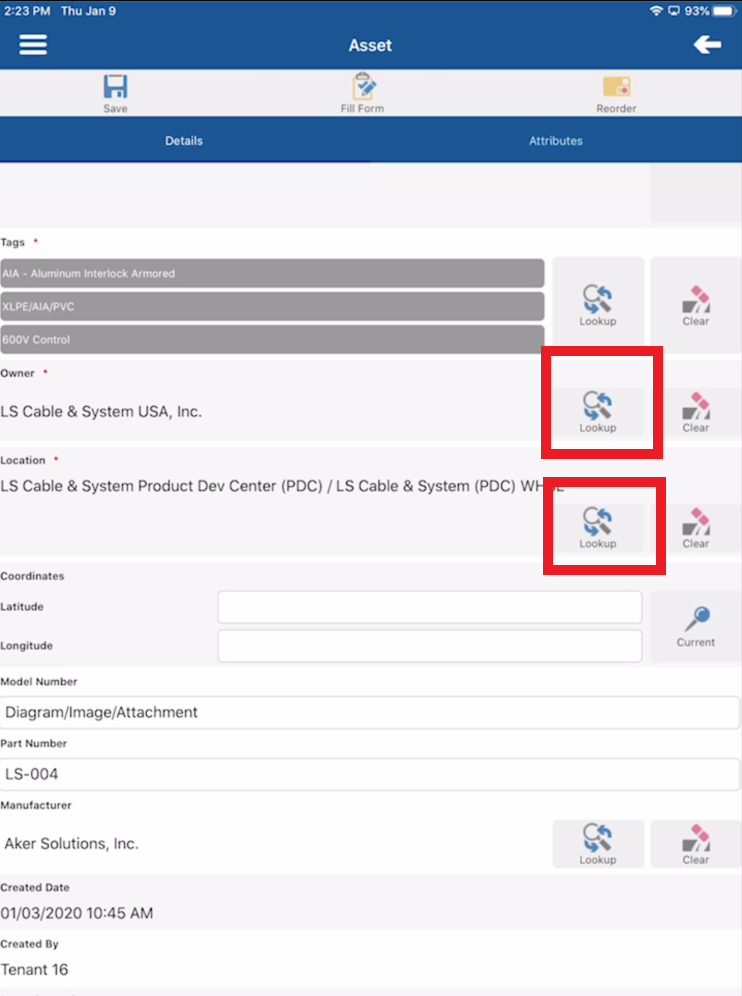Screen dimensions: 742x996
Task: Select the 600V Control tag
Action: pos(272,339)
